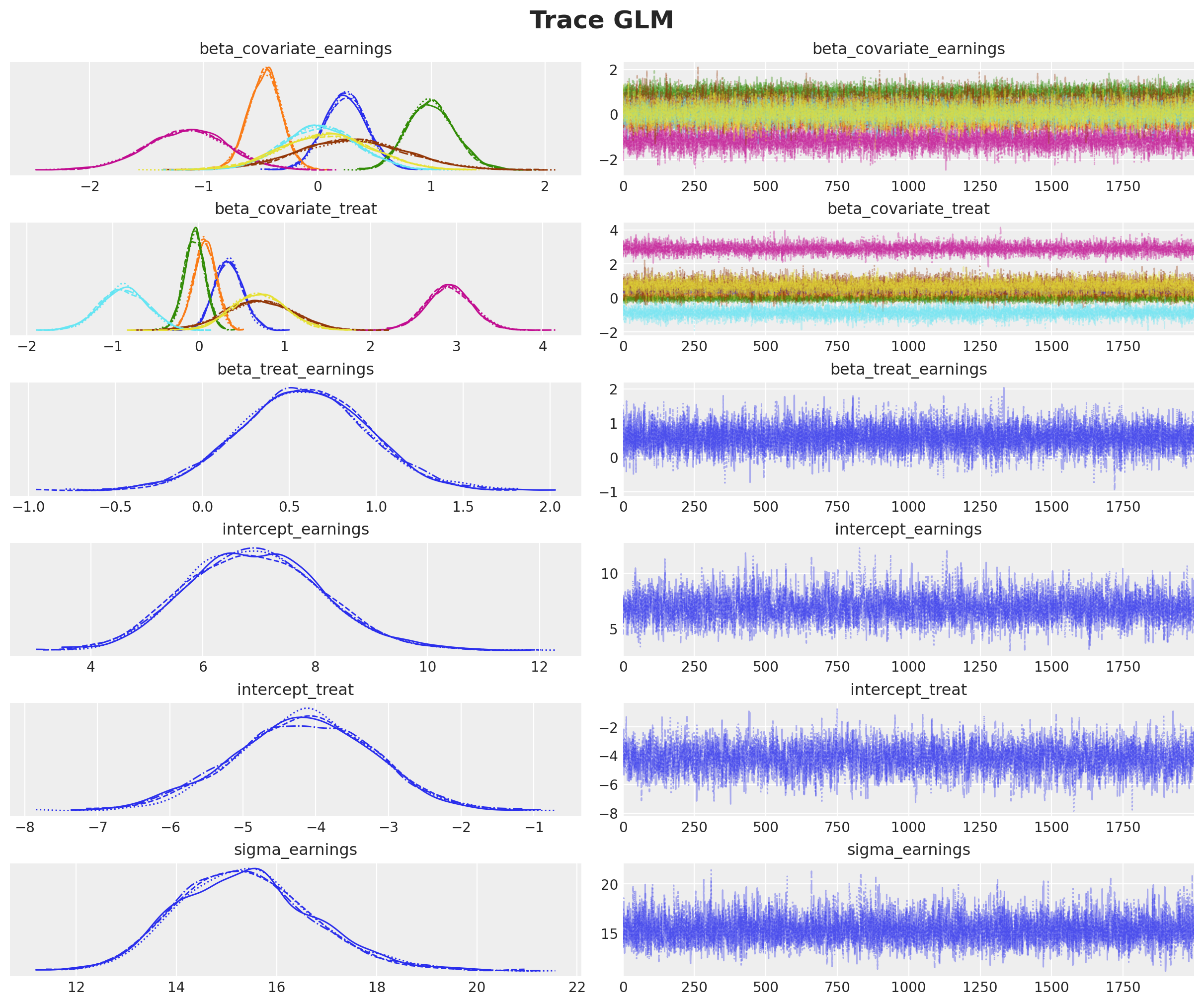Click the 1000 tick label under sigma_earnings trace

[x=908, y=987]
